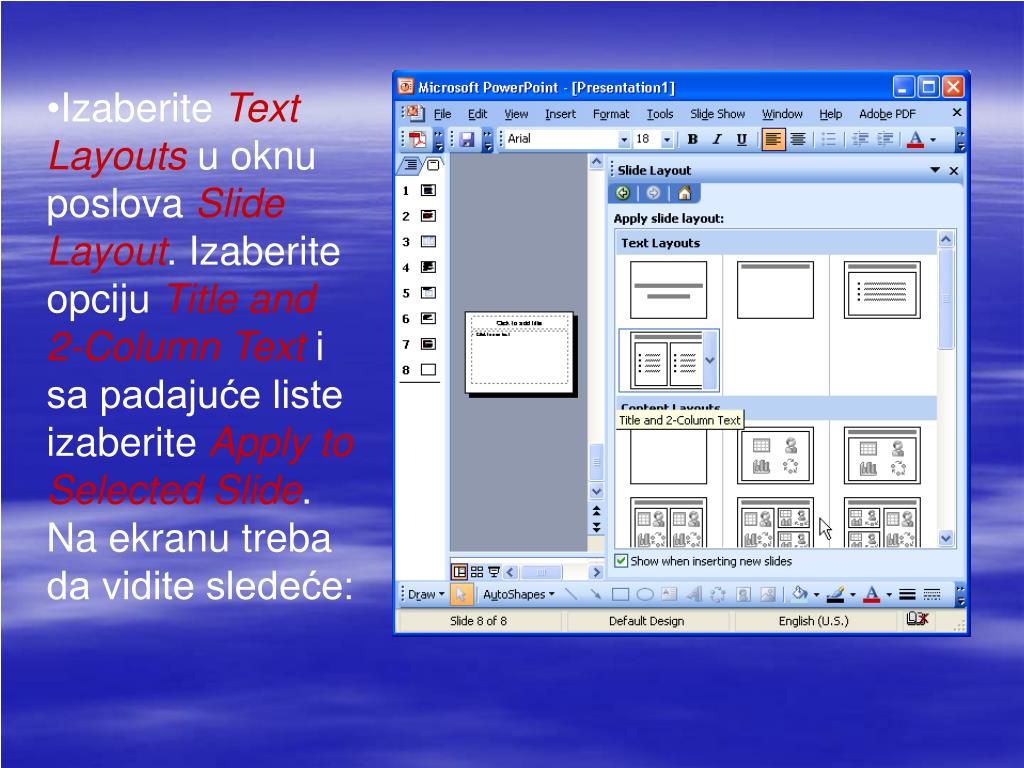Screen dimensions: 1024x768
Task: Select the Title Only layout thumbnail
Action: point(775,290)
